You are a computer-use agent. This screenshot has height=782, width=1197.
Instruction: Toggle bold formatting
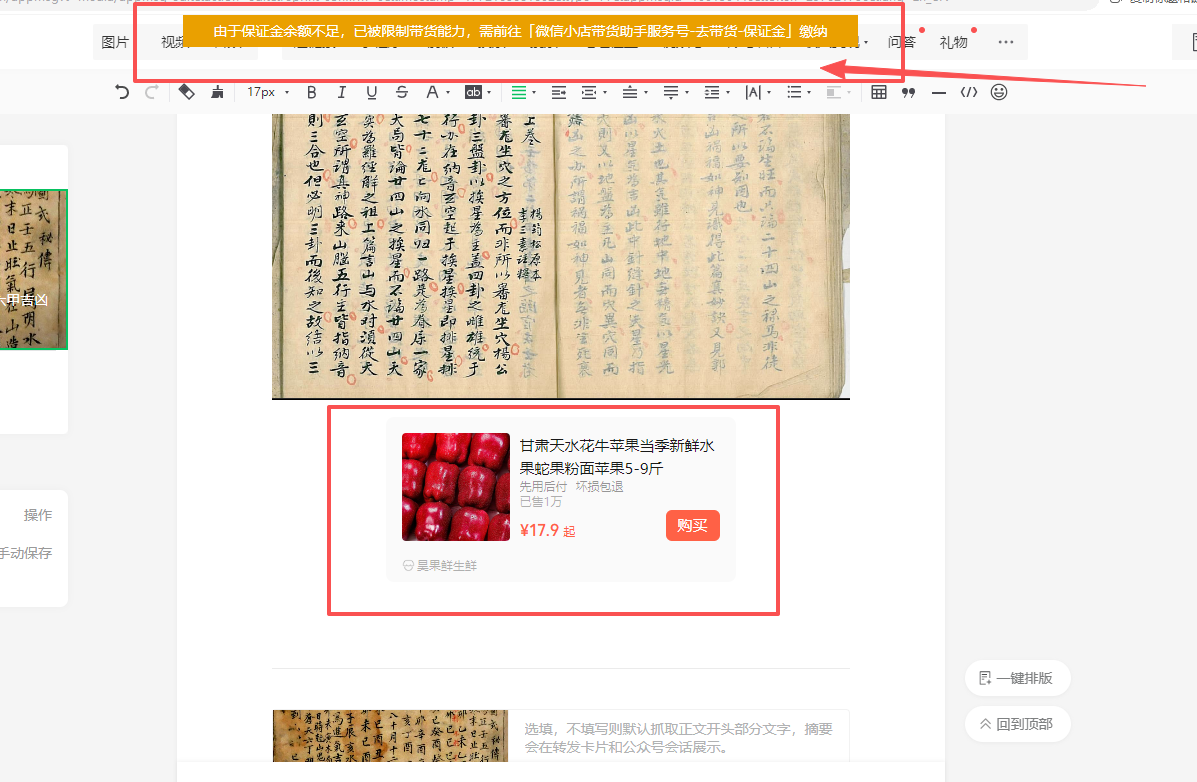pyautogui.click(x=311, y=92)
